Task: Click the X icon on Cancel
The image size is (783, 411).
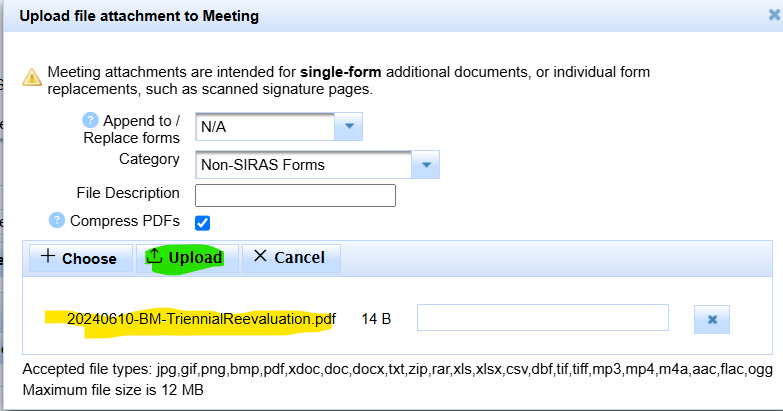Action: pyautogui.click(x=260, y=256)
